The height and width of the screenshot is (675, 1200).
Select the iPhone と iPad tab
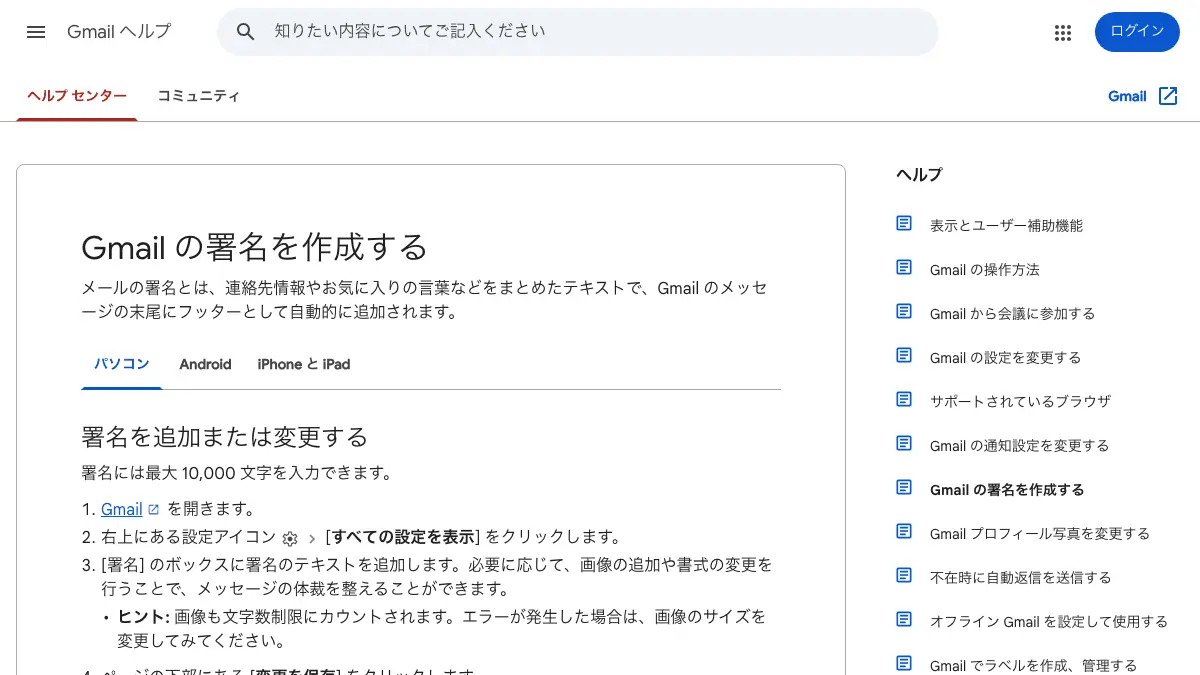tap(304, 364)
